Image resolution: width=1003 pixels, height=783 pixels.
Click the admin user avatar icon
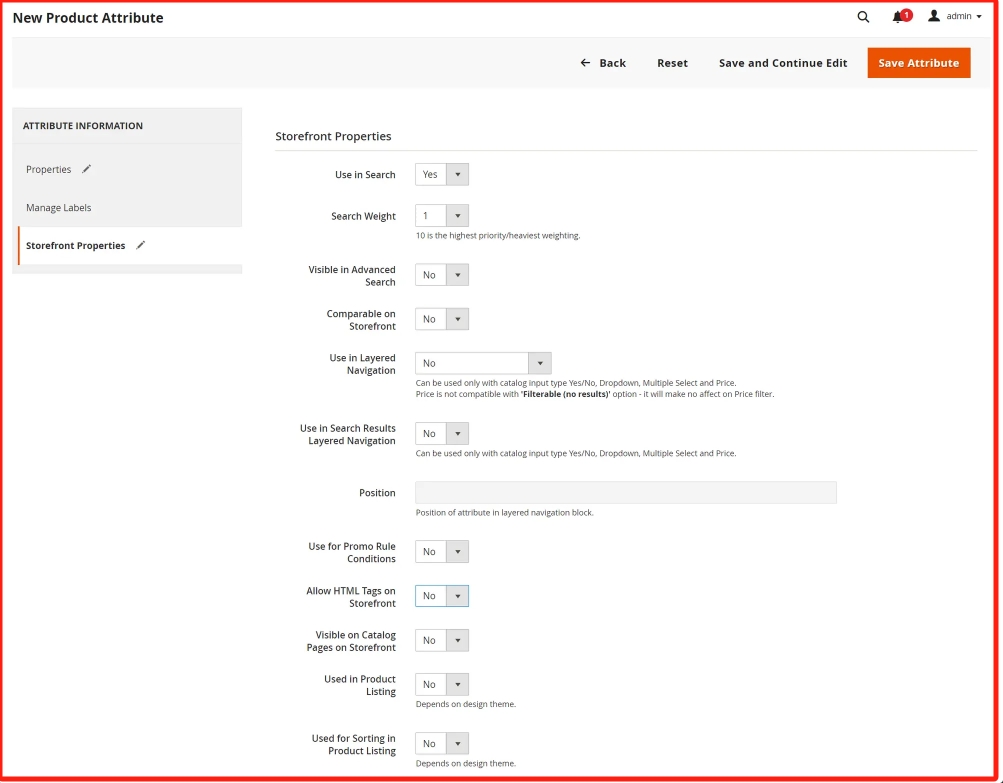point(934,16)
